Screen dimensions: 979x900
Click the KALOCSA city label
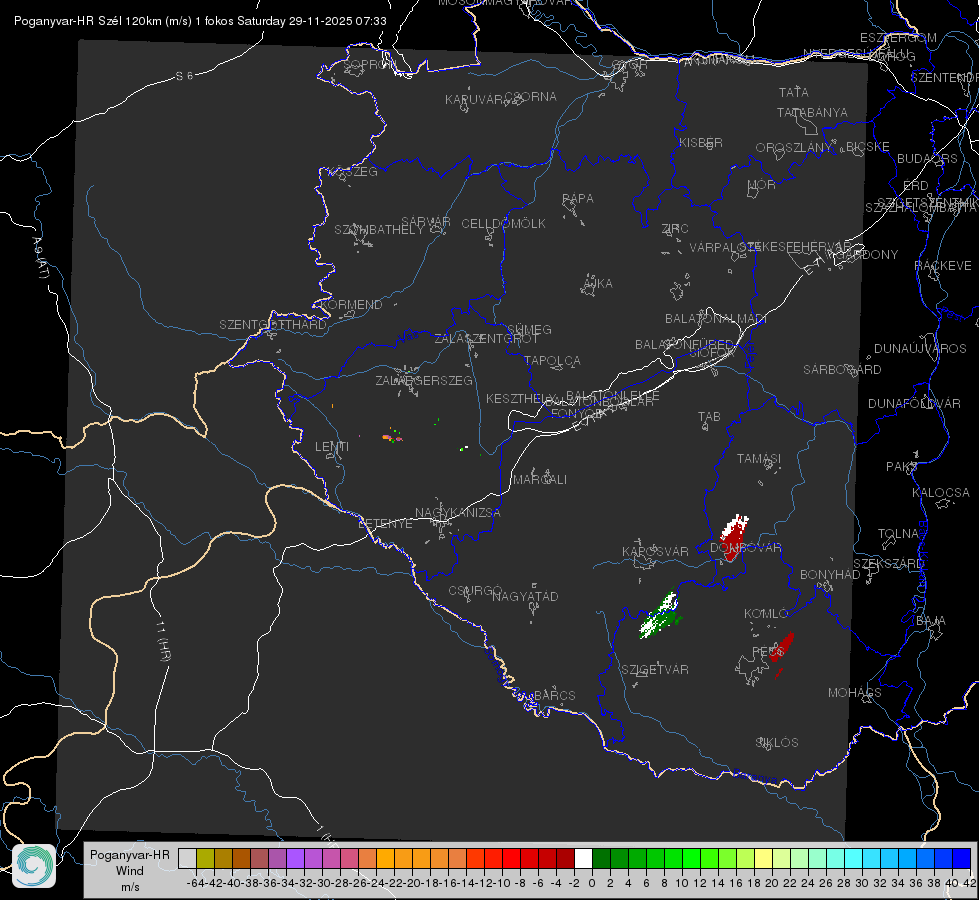pos(940,493)
